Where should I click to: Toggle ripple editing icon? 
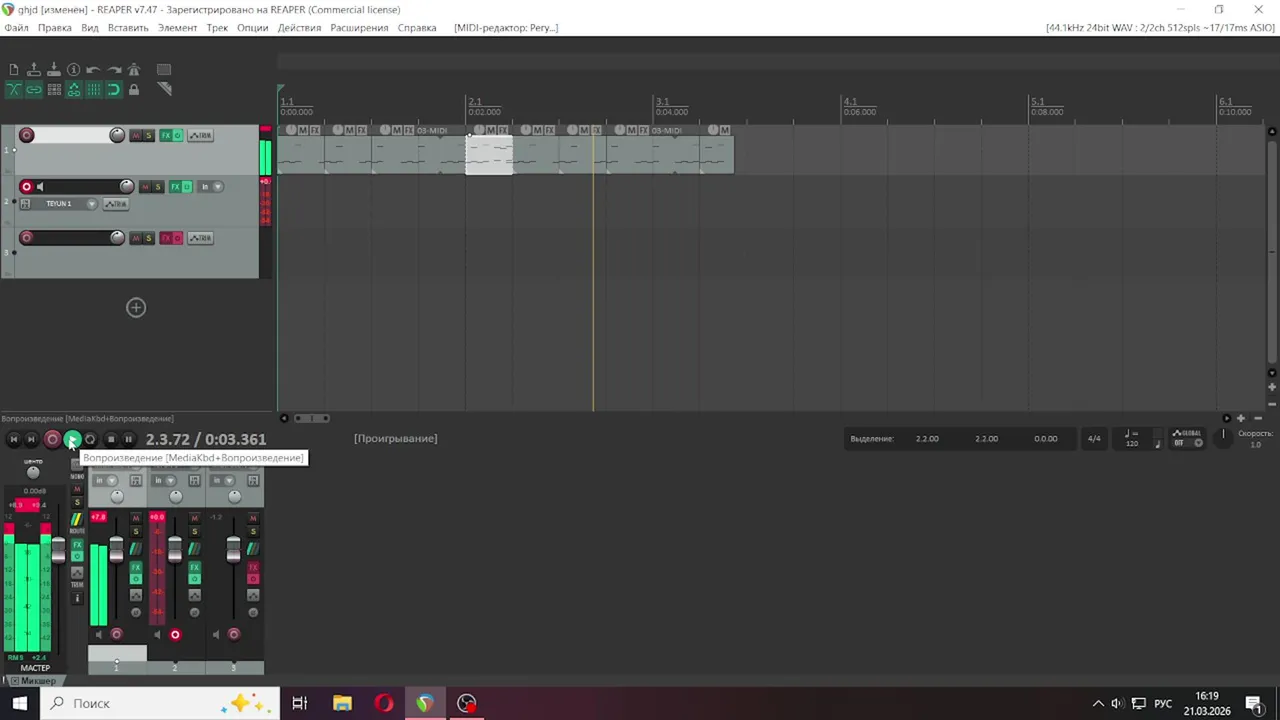(x=54, y=89)
